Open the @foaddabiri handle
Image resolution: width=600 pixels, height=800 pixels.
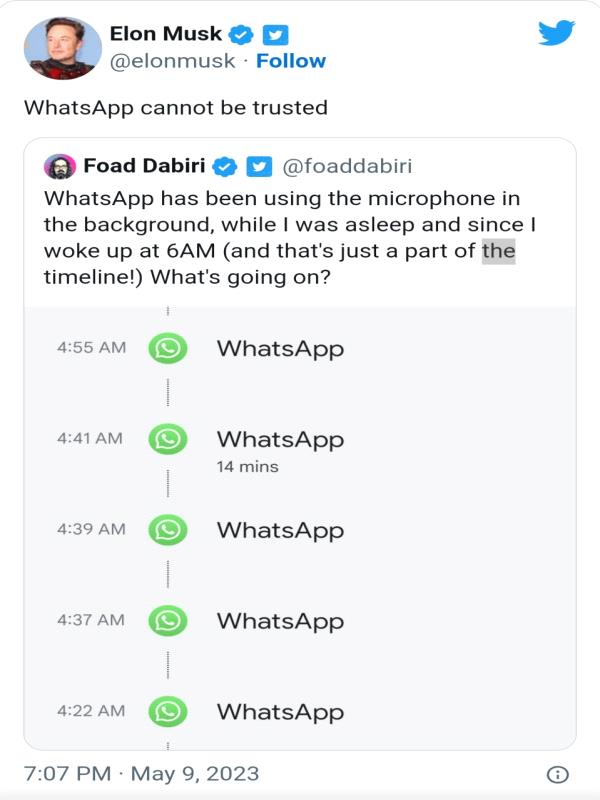click(347, 166)
